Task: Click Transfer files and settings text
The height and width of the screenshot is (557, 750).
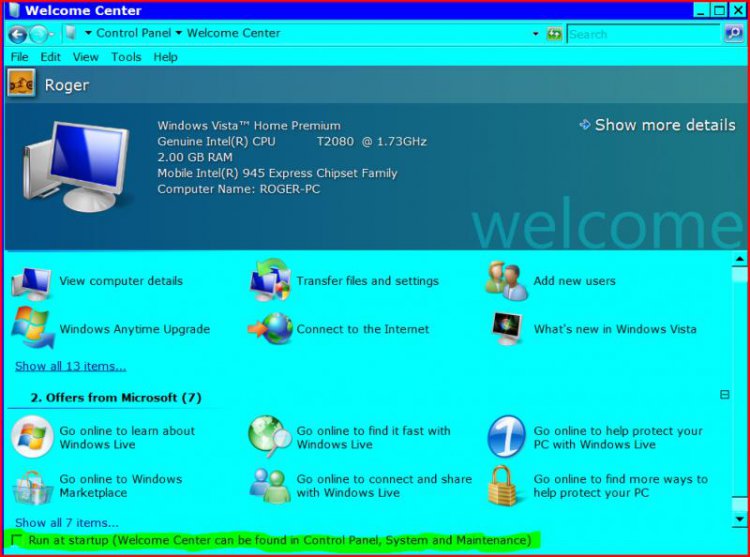Action: click(367, 281)
